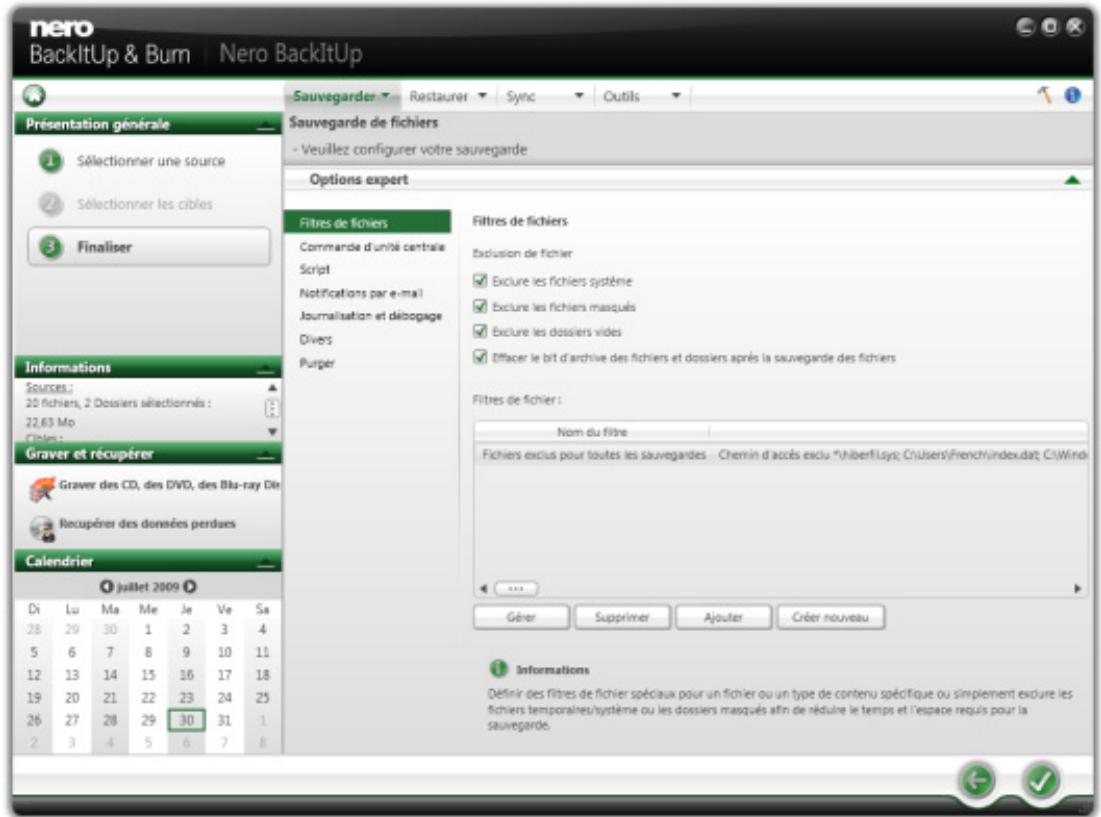
Task: Confirm with the green checkmark button
Action: click(1041, 780)
